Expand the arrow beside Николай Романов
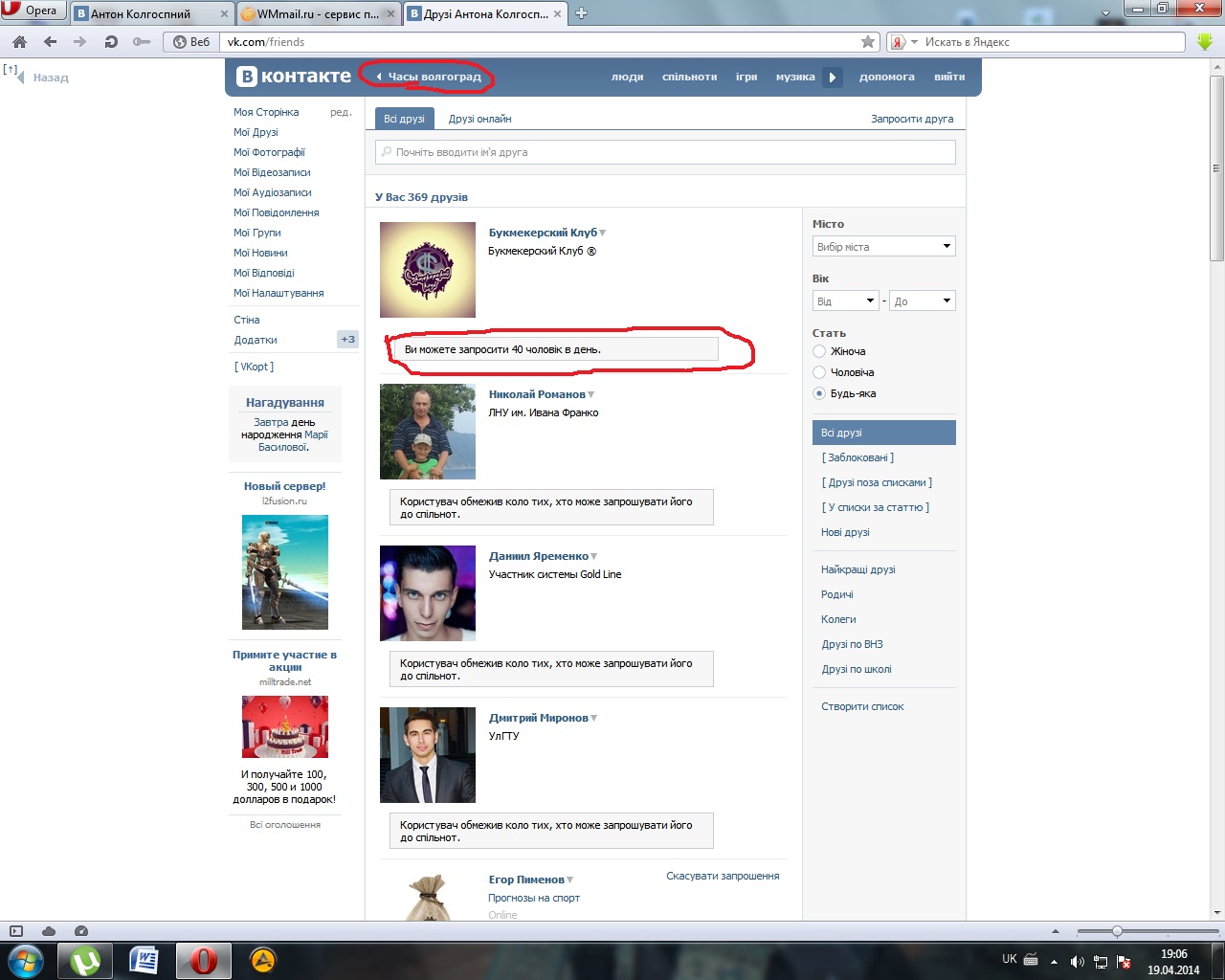The width and height of the screenshot is (1225, 980). (590, 394)
